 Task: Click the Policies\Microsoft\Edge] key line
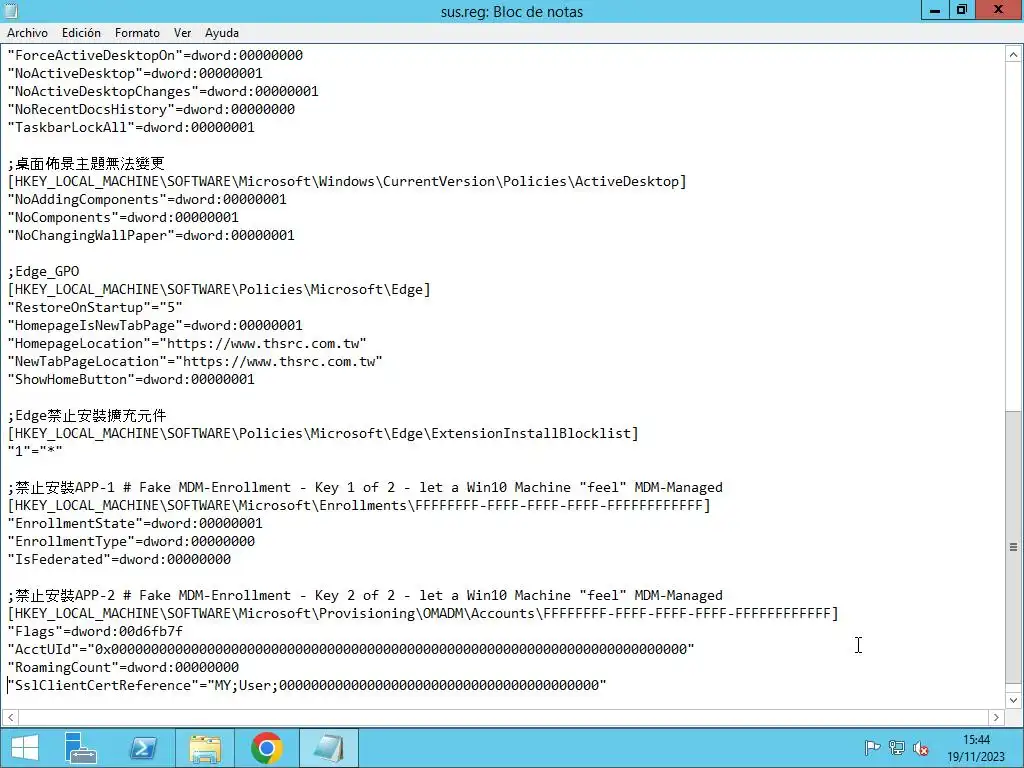(219, 289)
